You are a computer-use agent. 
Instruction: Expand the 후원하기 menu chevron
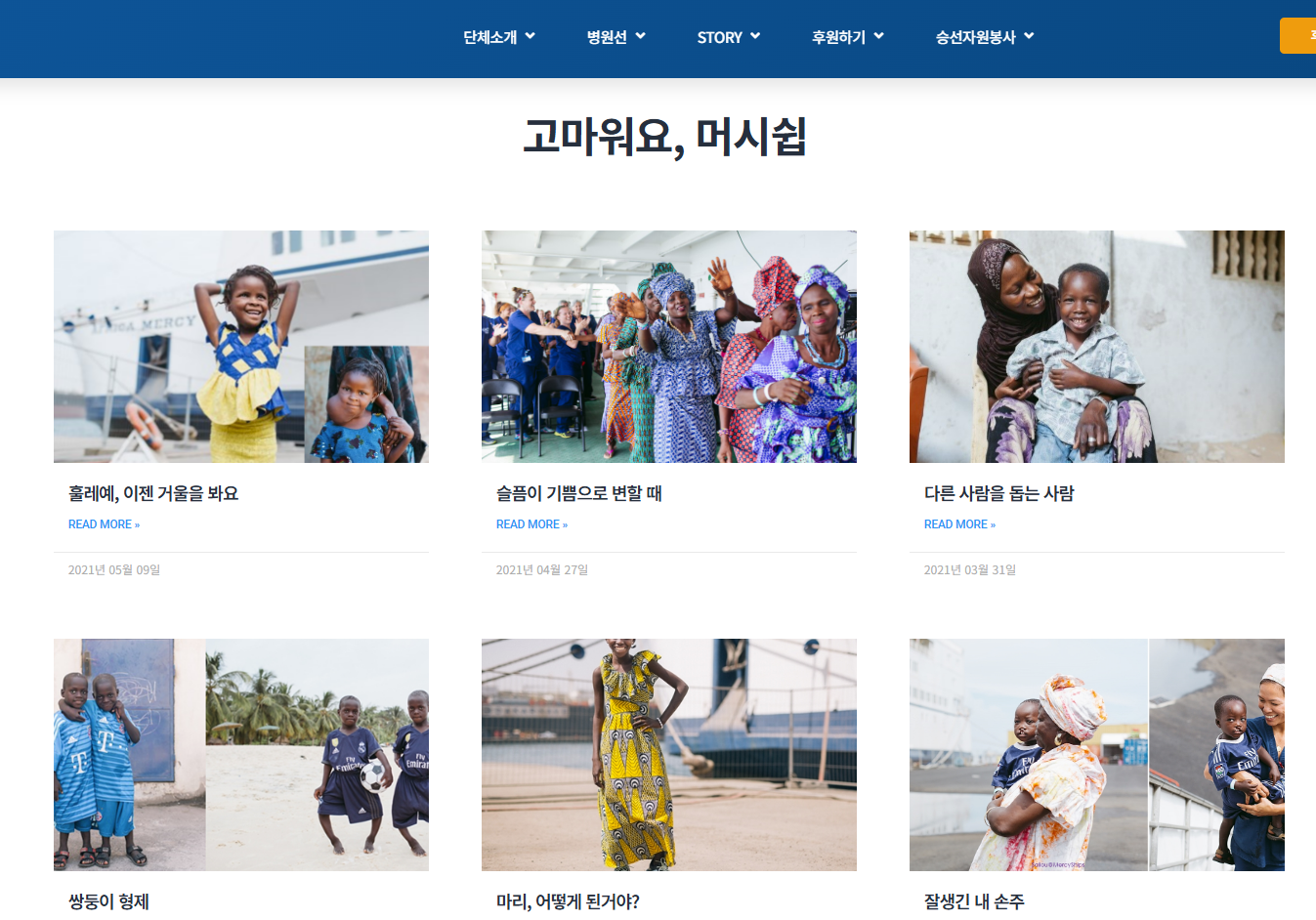(x=878, y=36)
